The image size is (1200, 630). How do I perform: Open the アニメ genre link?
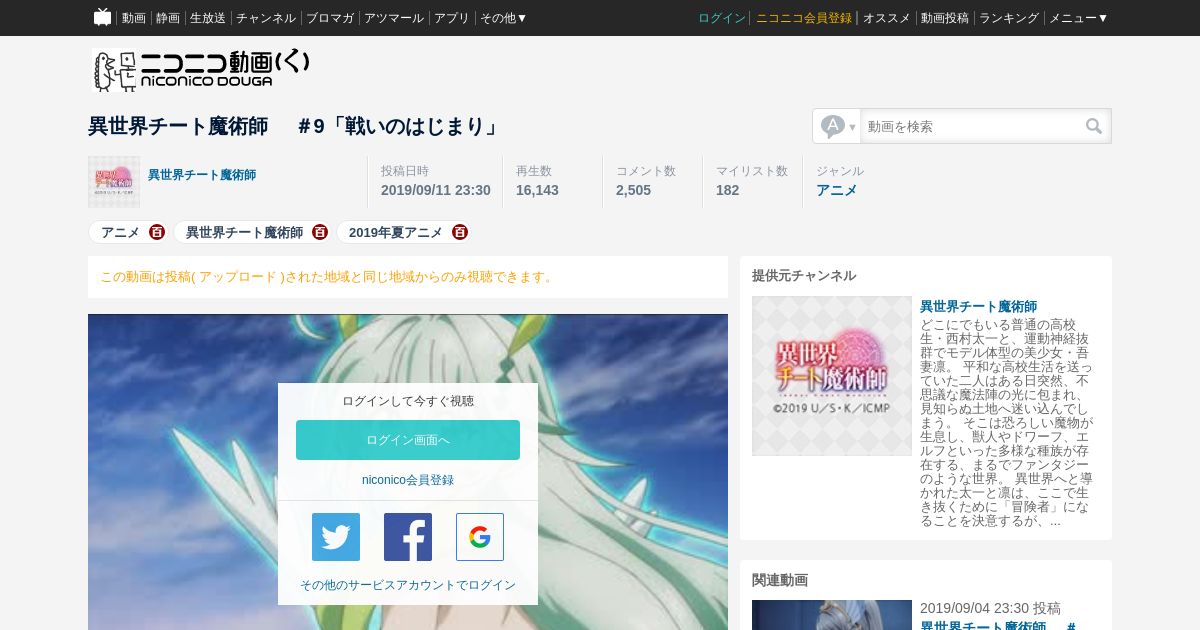pos(837,190)
